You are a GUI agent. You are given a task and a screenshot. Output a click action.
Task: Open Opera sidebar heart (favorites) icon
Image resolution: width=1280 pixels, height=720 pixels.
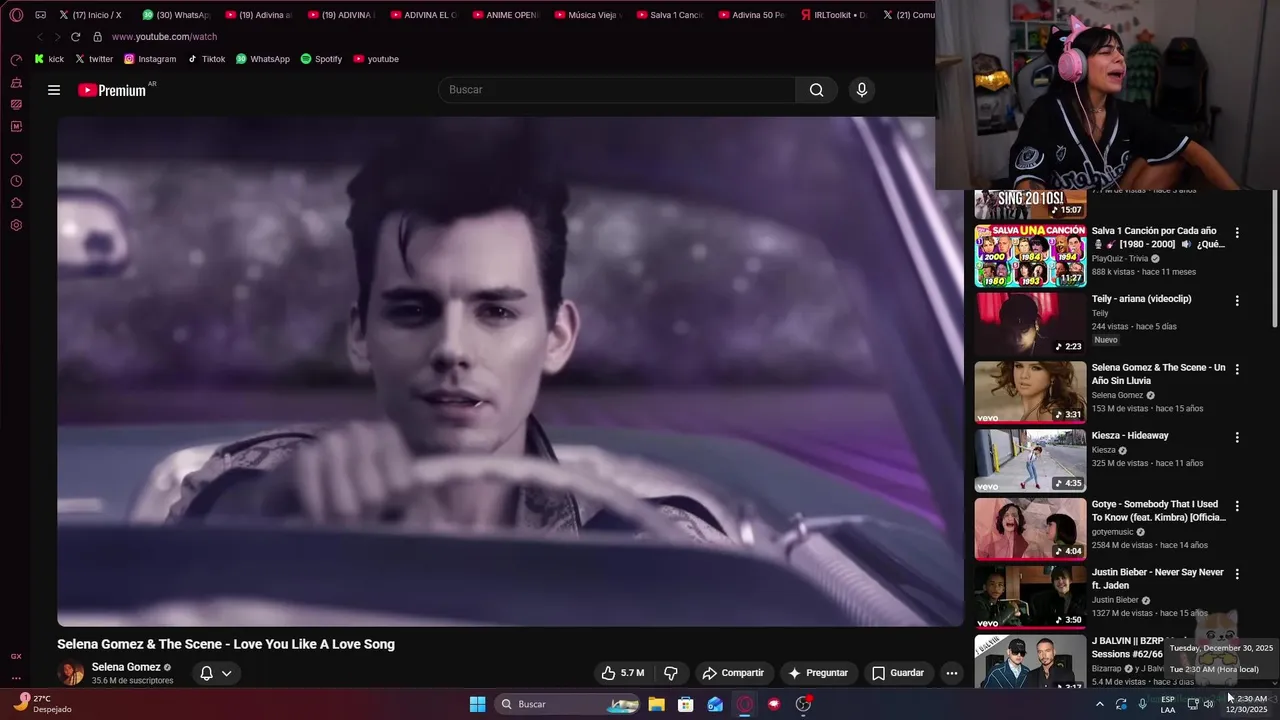pos(16,159)
